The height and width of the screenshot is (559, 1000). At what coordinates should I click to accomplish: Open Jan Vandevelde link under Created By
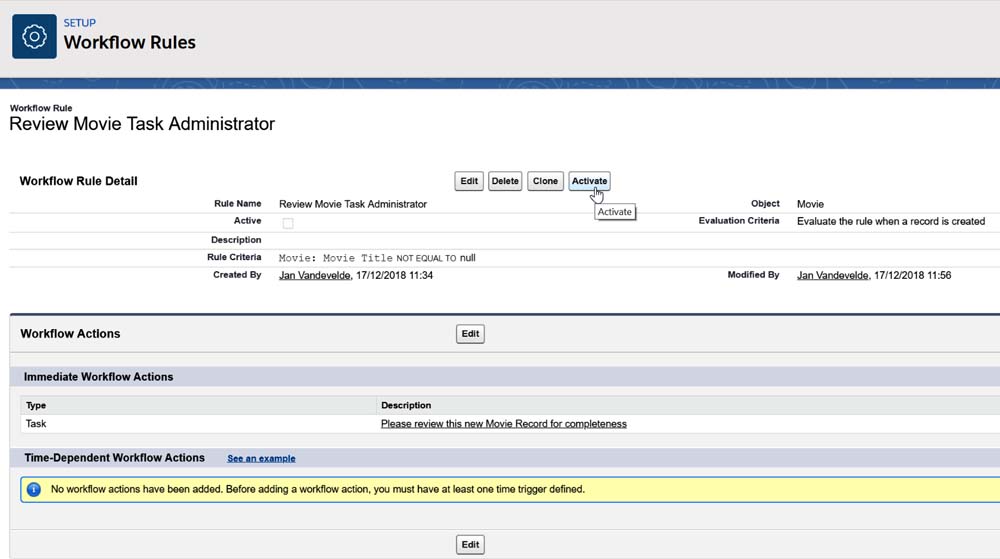[315, 275]
